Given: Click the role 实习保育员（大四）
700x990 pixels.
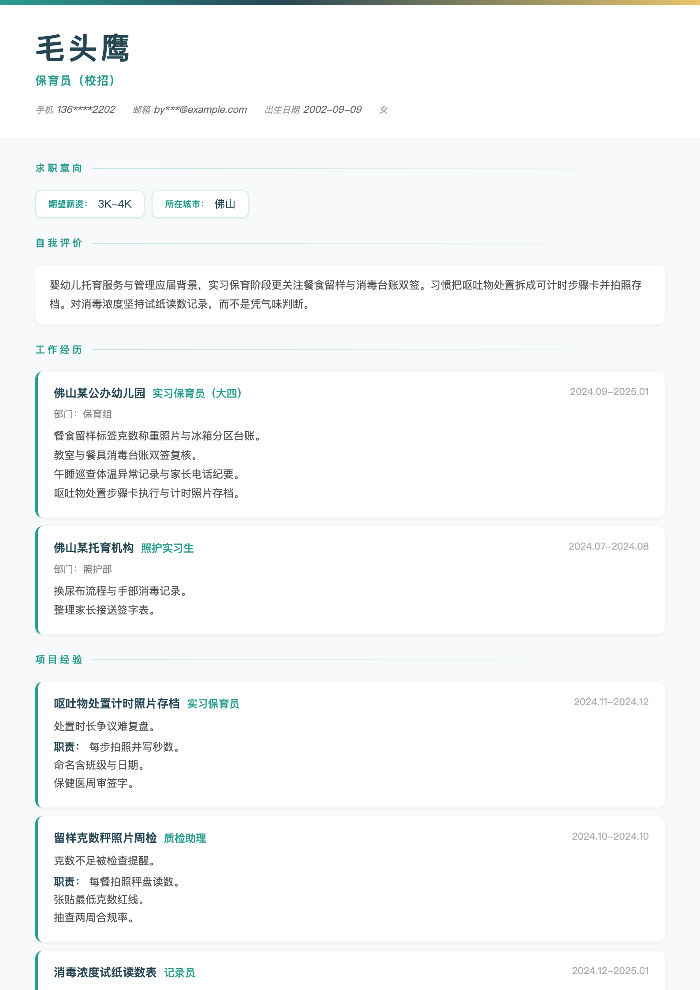Looking at the screenshot, I should 197,393.
